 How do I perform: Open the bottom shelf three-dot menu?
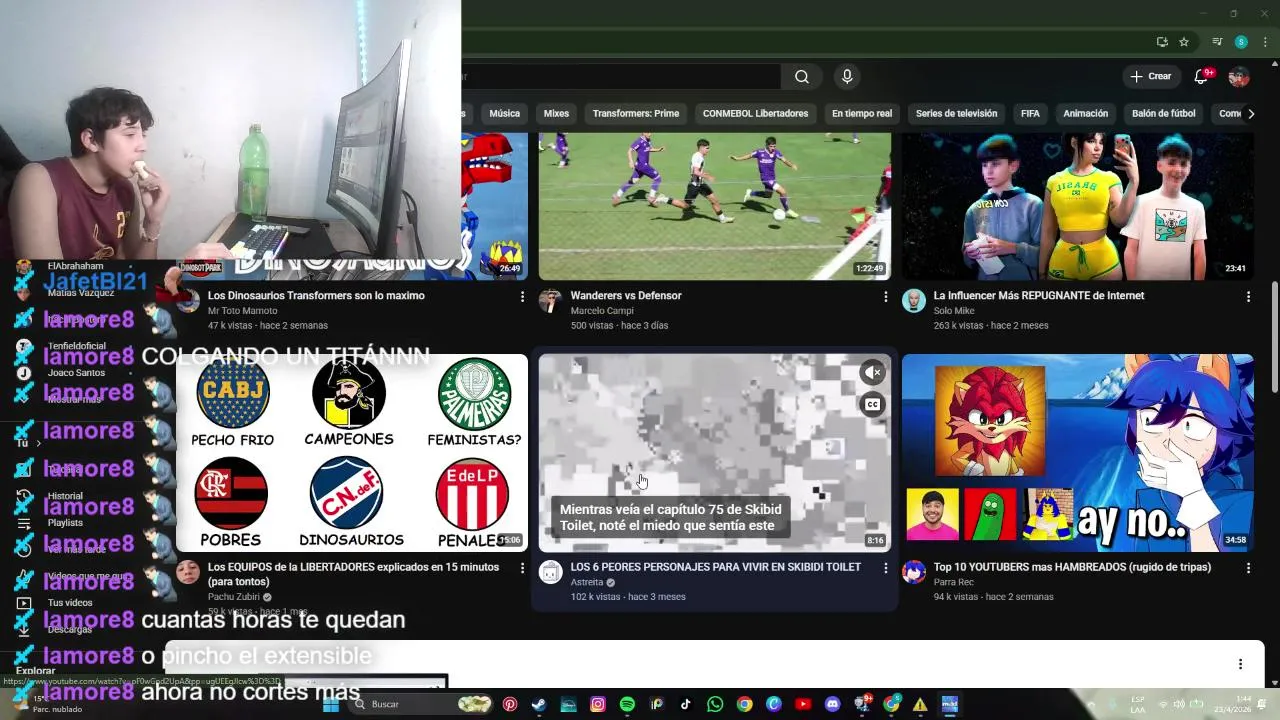1240,664
